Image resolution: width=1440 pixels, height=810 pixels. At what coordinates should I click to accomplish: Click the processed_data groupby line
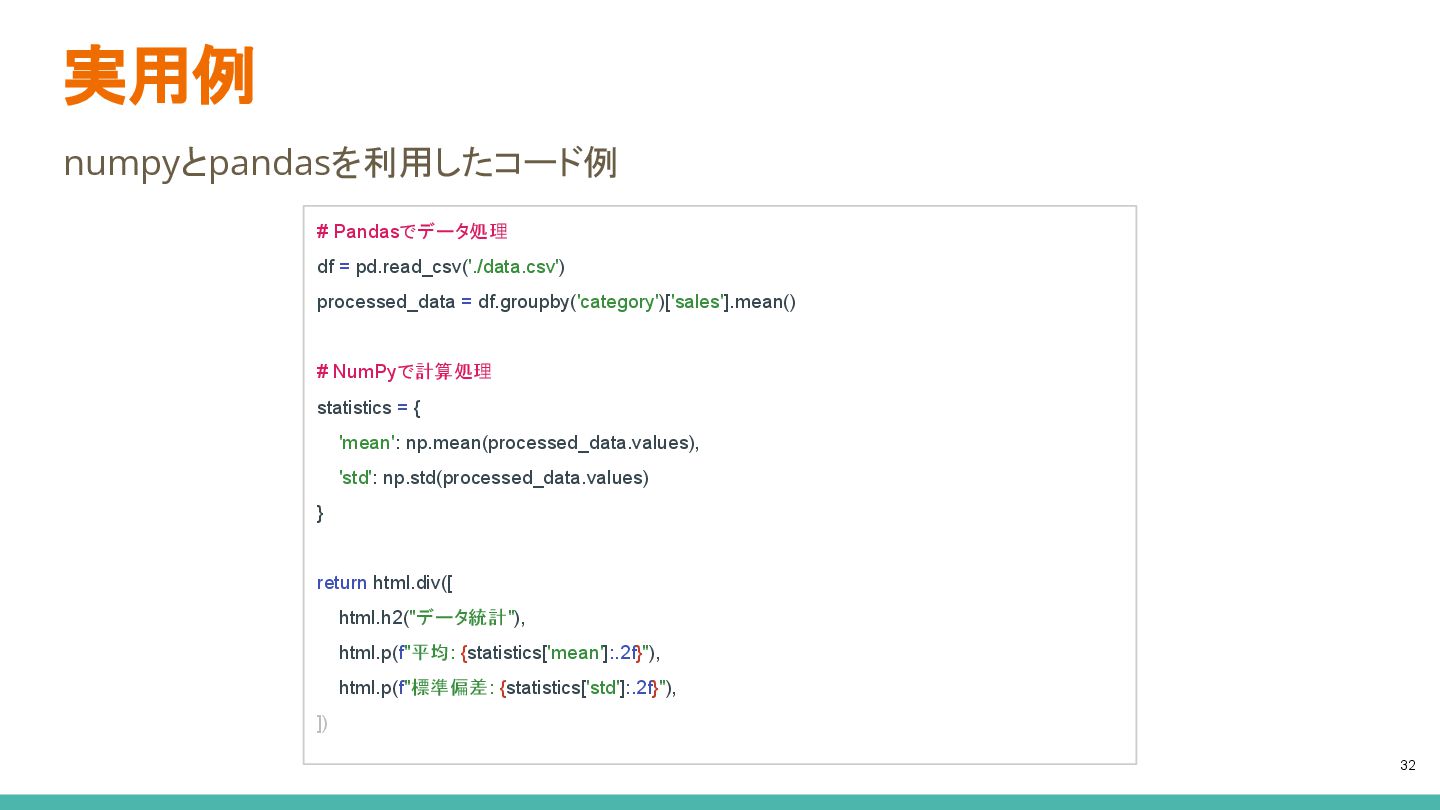tap(556, 302)
